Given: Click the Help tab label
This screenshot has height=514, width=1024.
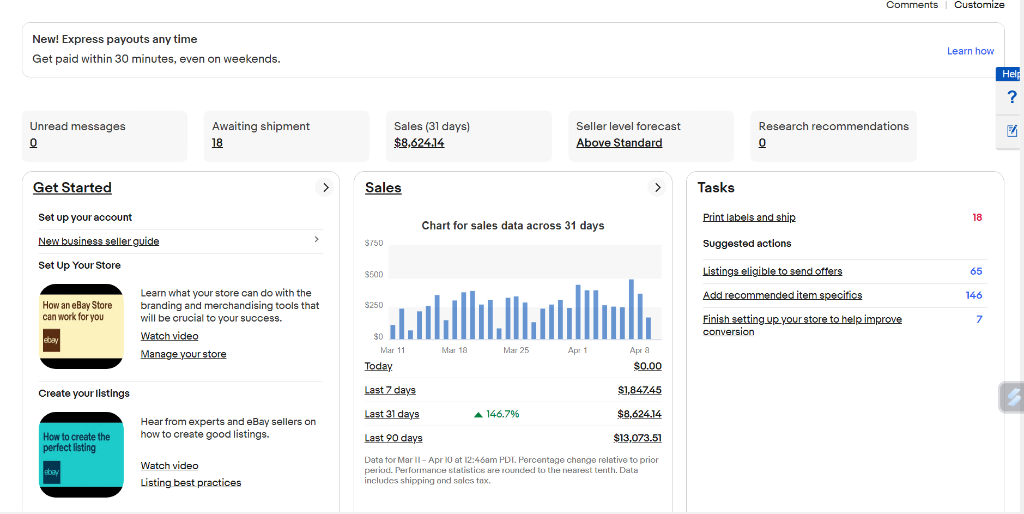Looking at the screenshot, I should click(1010, 74).
